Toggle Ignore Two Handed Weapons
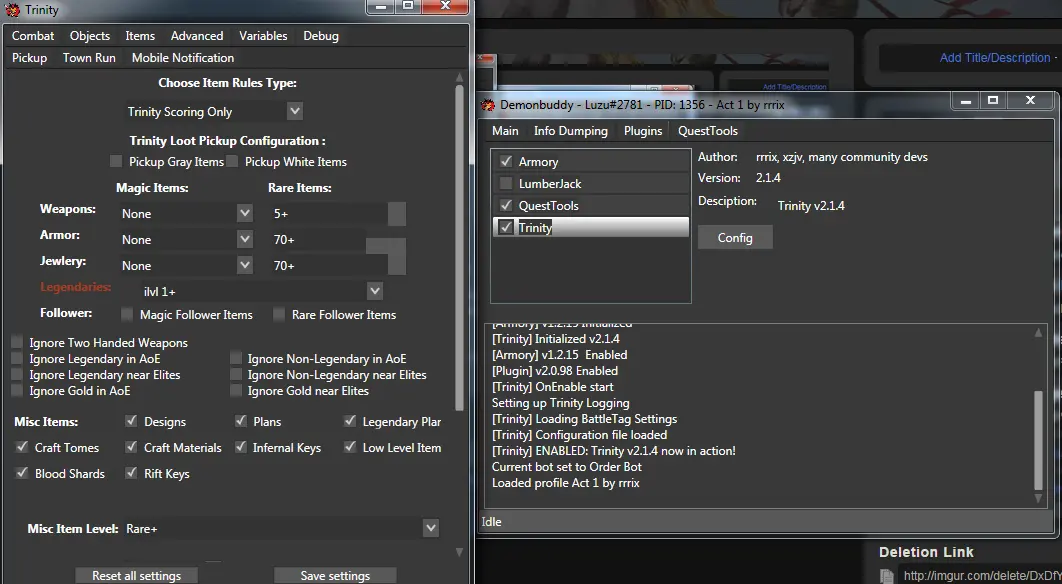This screenshot has width=1062, height=584. [x=17, y=343]
